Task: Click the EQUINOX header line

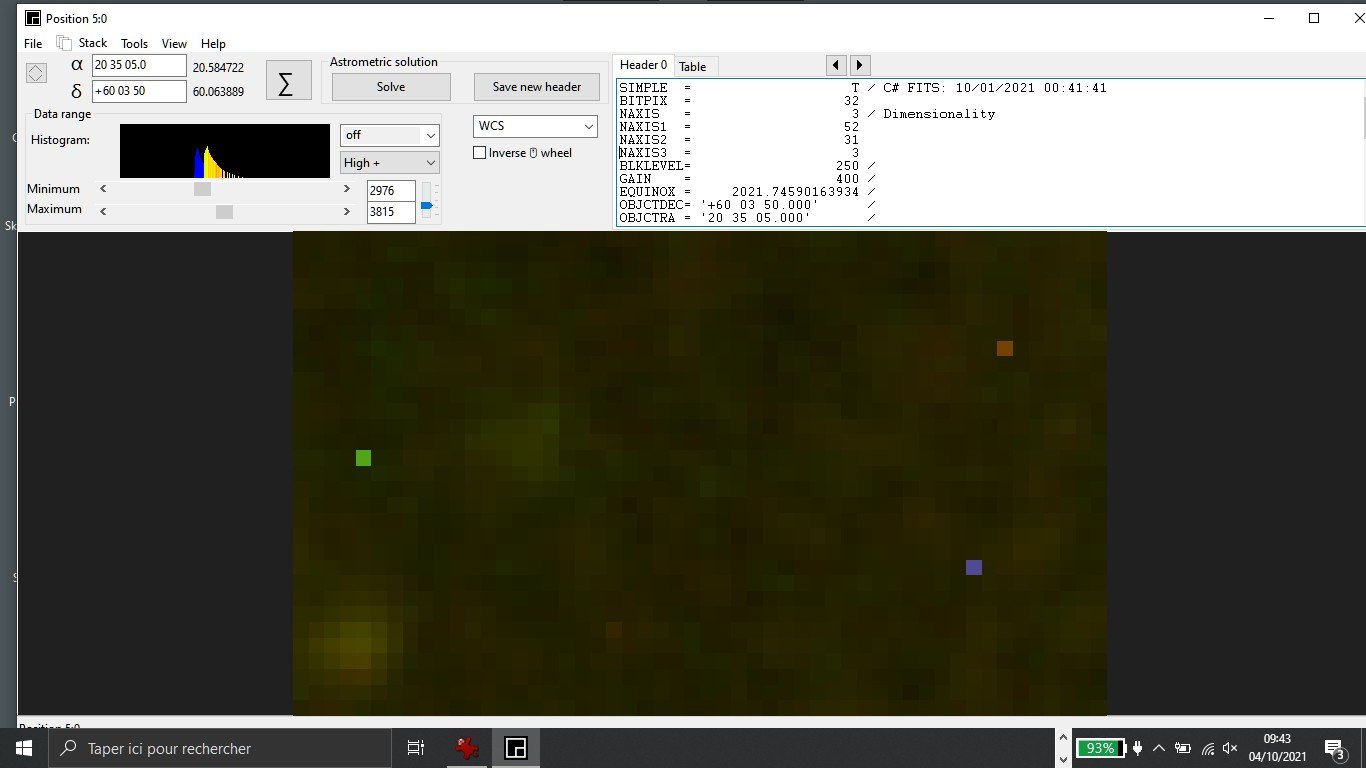Action: click(748, 191)
